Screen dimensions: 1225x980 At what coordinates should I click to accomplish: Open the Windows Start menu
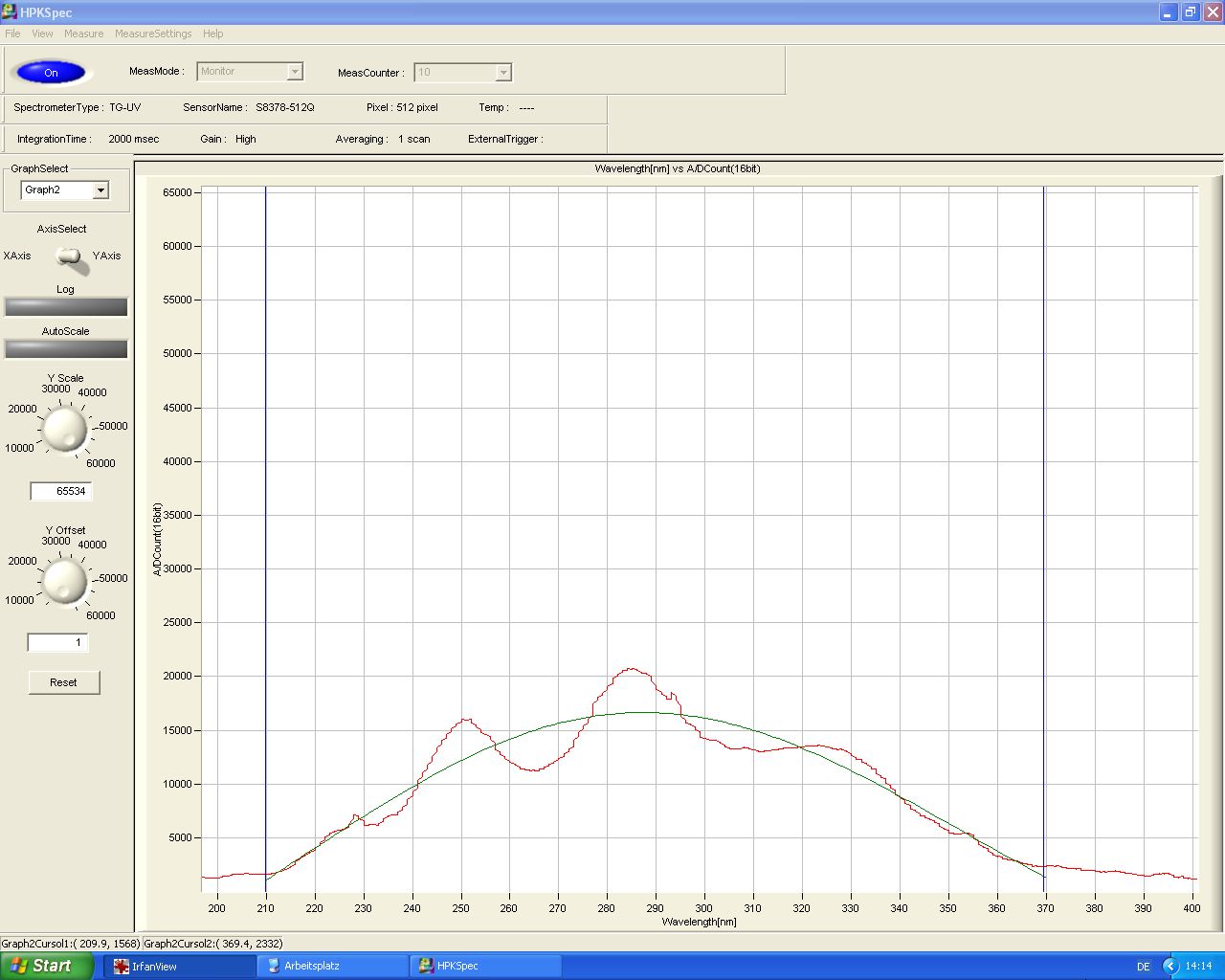tap(42, 967)
